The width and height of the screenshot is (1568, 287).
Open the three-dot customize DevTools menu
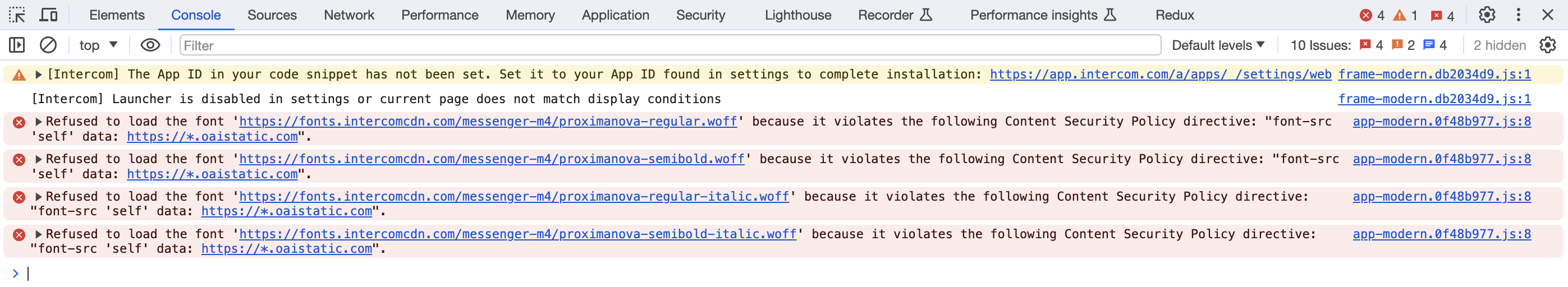[1519, 15]
